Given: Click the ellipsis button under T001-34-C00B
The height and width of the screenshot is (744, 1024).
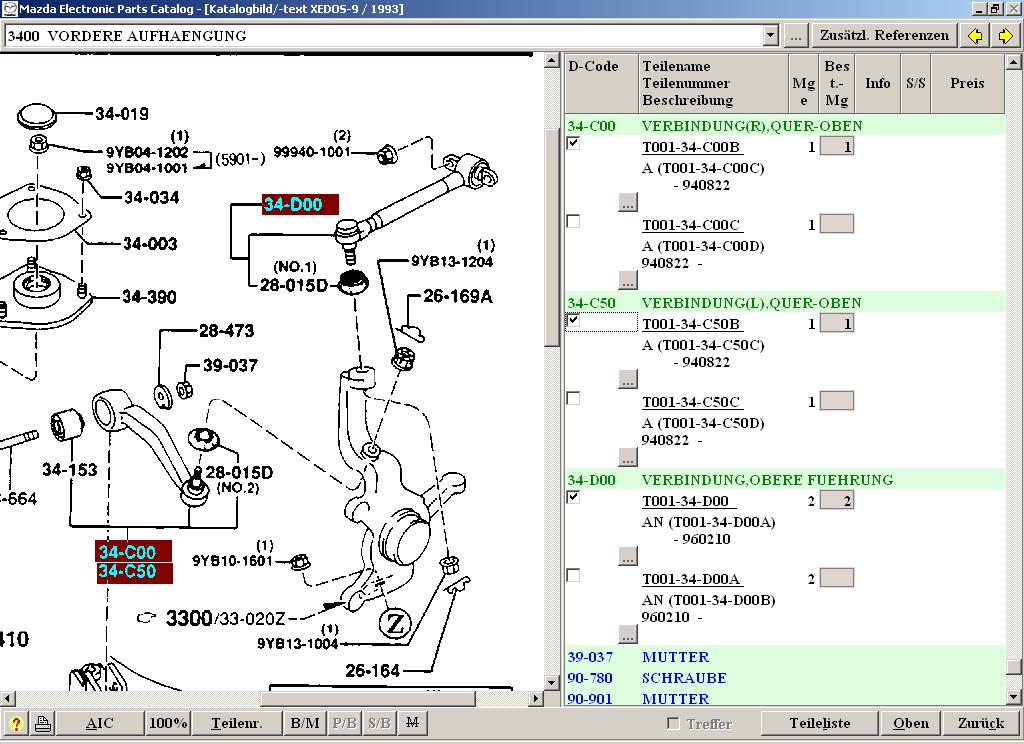Looking at the screenshot, I should [627, 202].
